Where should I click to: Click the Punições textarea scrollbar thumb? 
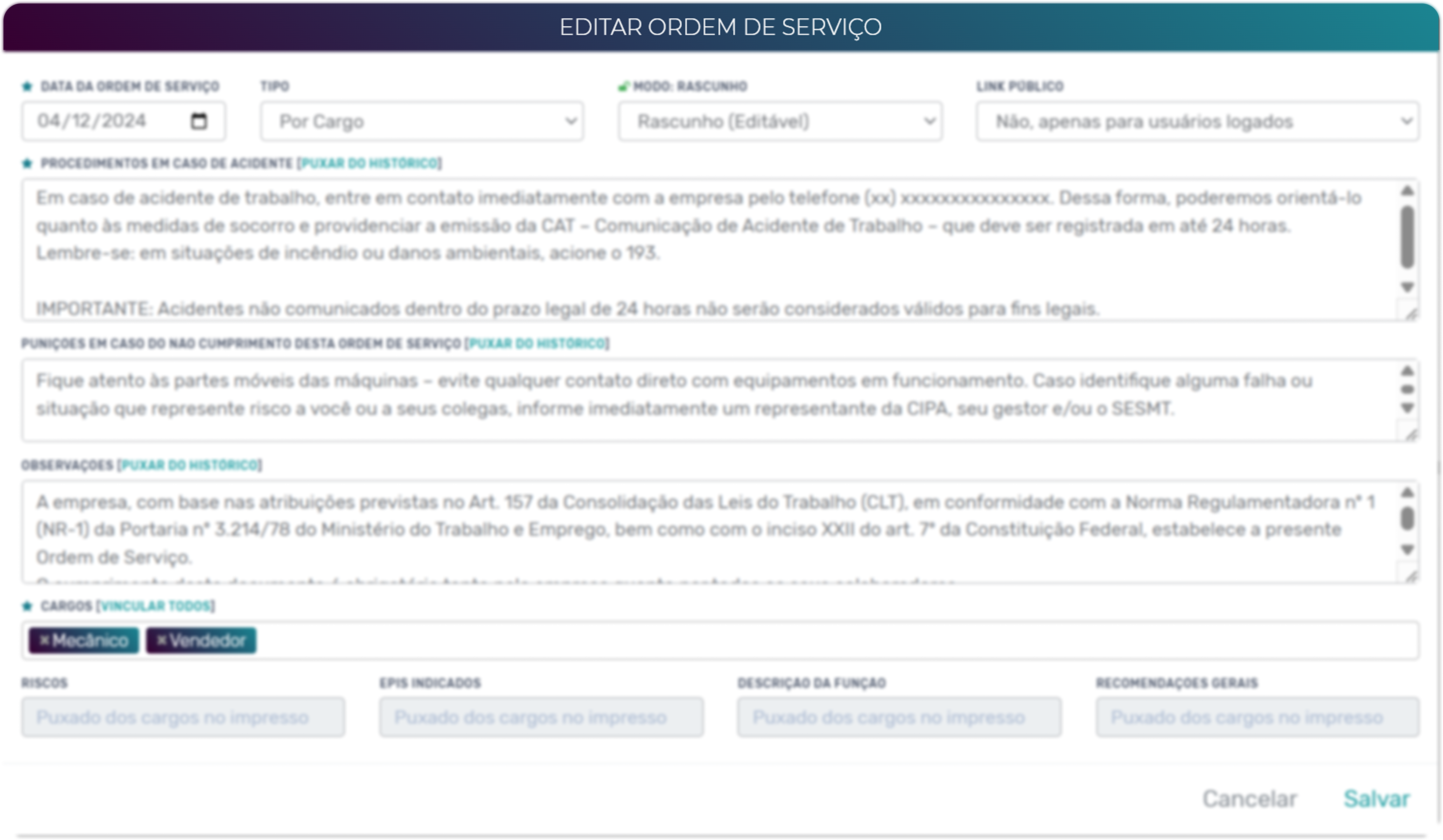1408,389
